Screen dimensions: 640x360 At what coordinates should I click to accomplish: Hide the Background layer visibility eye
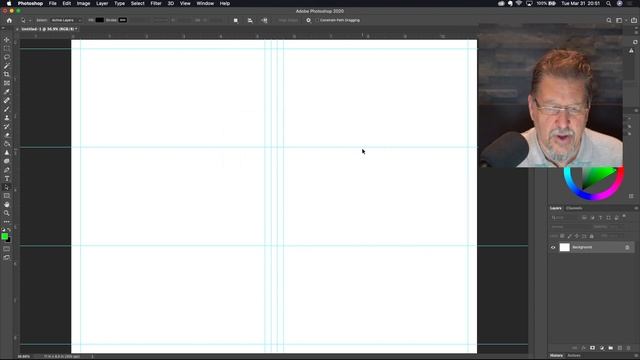point(553,247)
